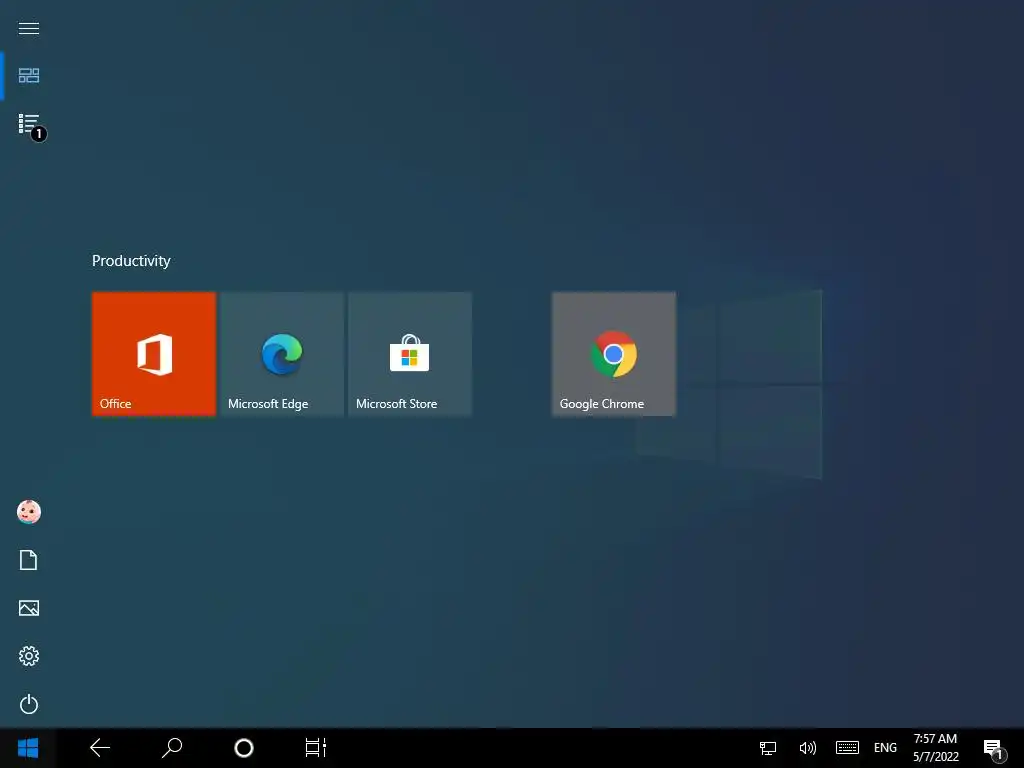Open the Task View button
Screen dimensions: 1024x768
coord(316,748)
